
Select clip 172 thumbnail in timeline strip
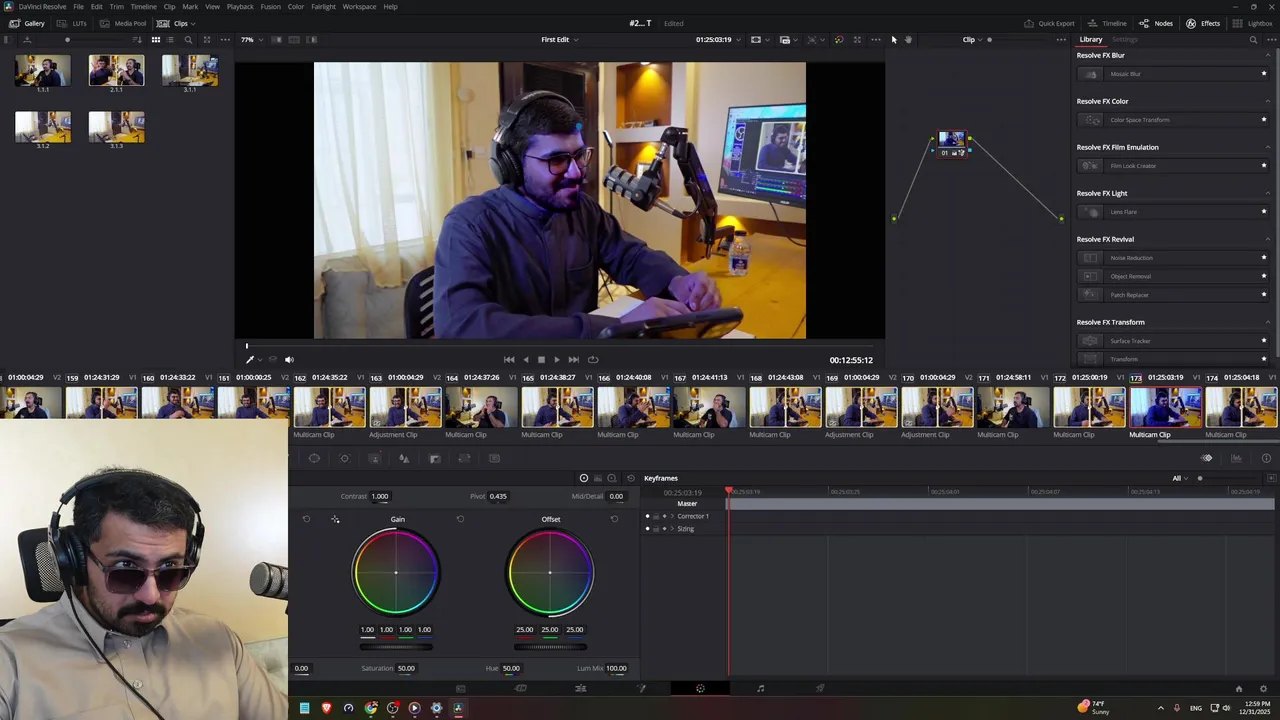[1089, 407]
